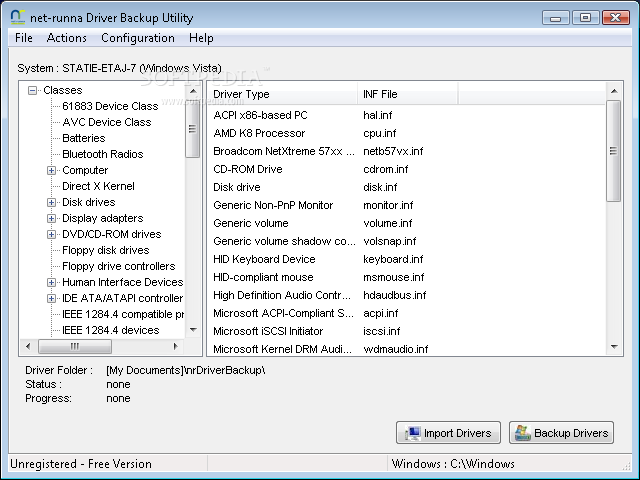
Task: Expand the Display adapters tree node
Action: click(x=51, y=218)
